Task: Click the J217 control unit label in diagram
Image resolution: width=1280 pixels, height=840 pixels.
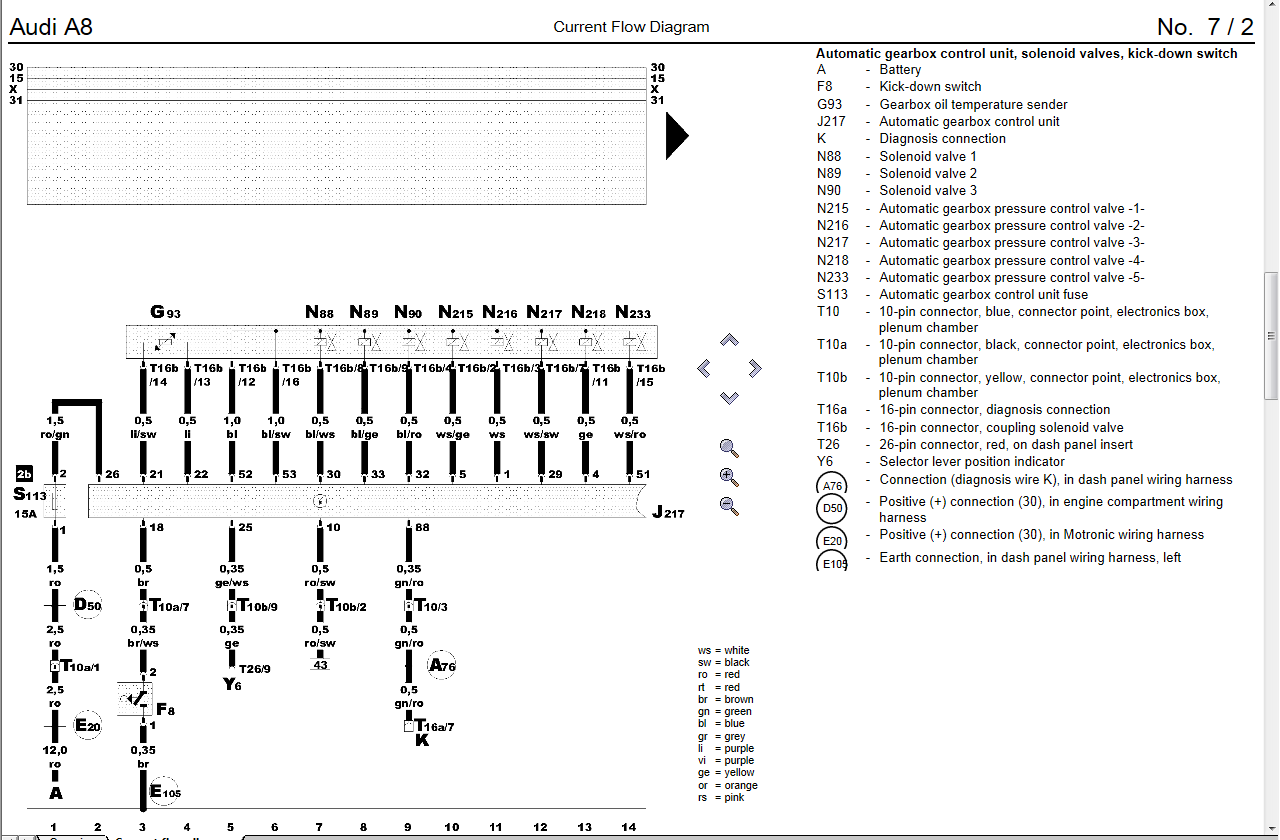Action: point(668,513)
